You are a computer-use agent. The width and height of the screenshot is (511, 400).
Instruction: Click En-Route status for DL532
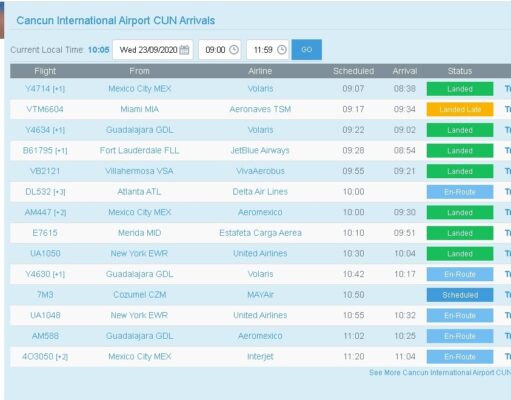(x=460, y=192)
